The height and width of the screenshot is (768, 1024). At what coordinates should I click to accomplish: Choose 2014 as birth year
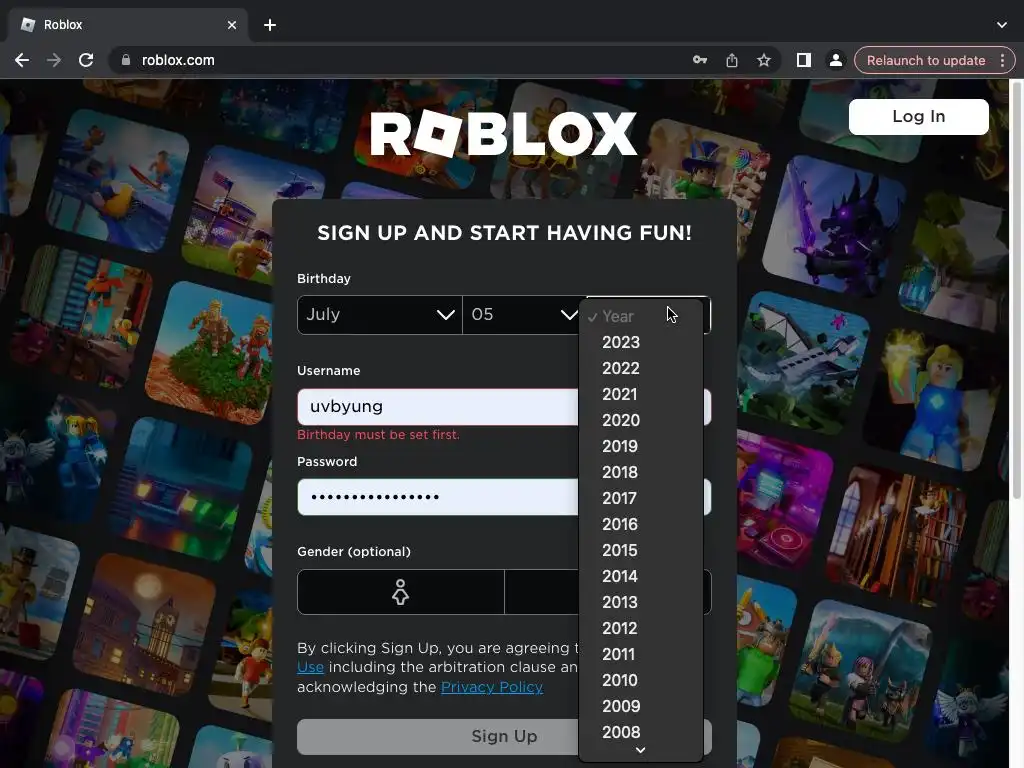(x=641, y=576)
